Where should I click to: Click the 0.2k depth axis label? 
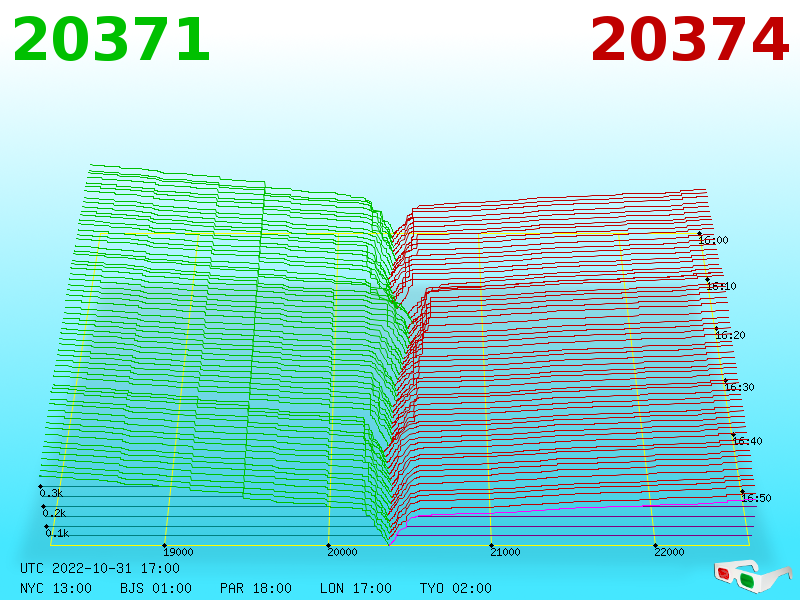pyautogui.click(x=54, y=513)
